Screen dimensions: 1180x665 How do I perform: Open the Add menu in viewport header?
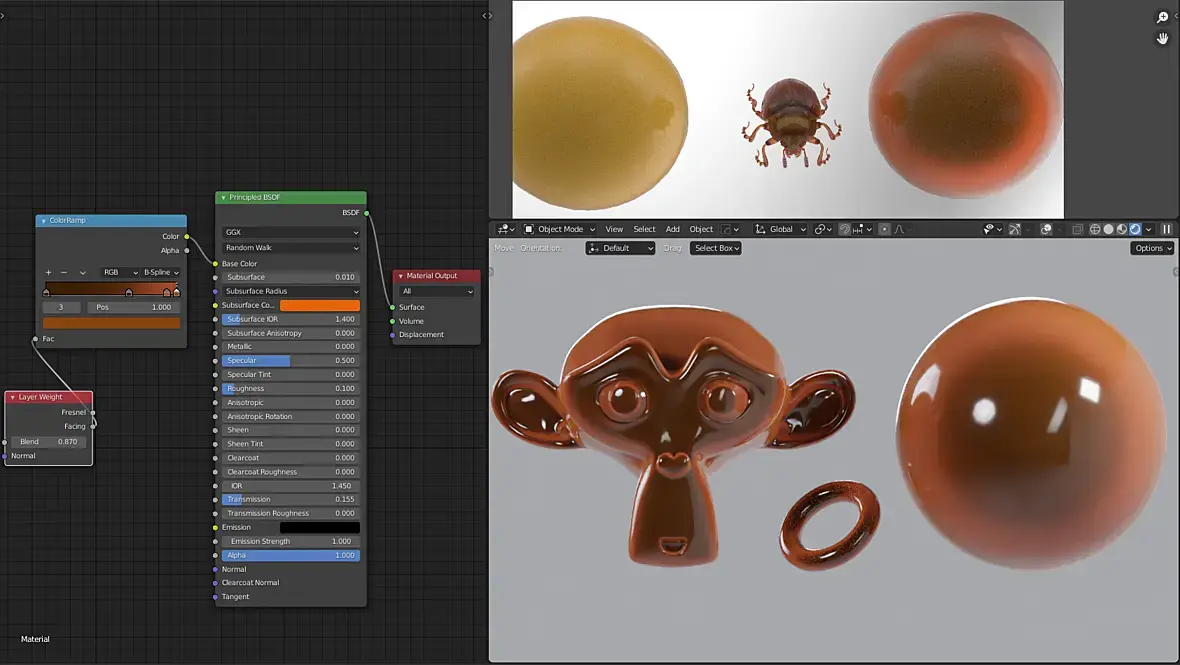[672, 229]
